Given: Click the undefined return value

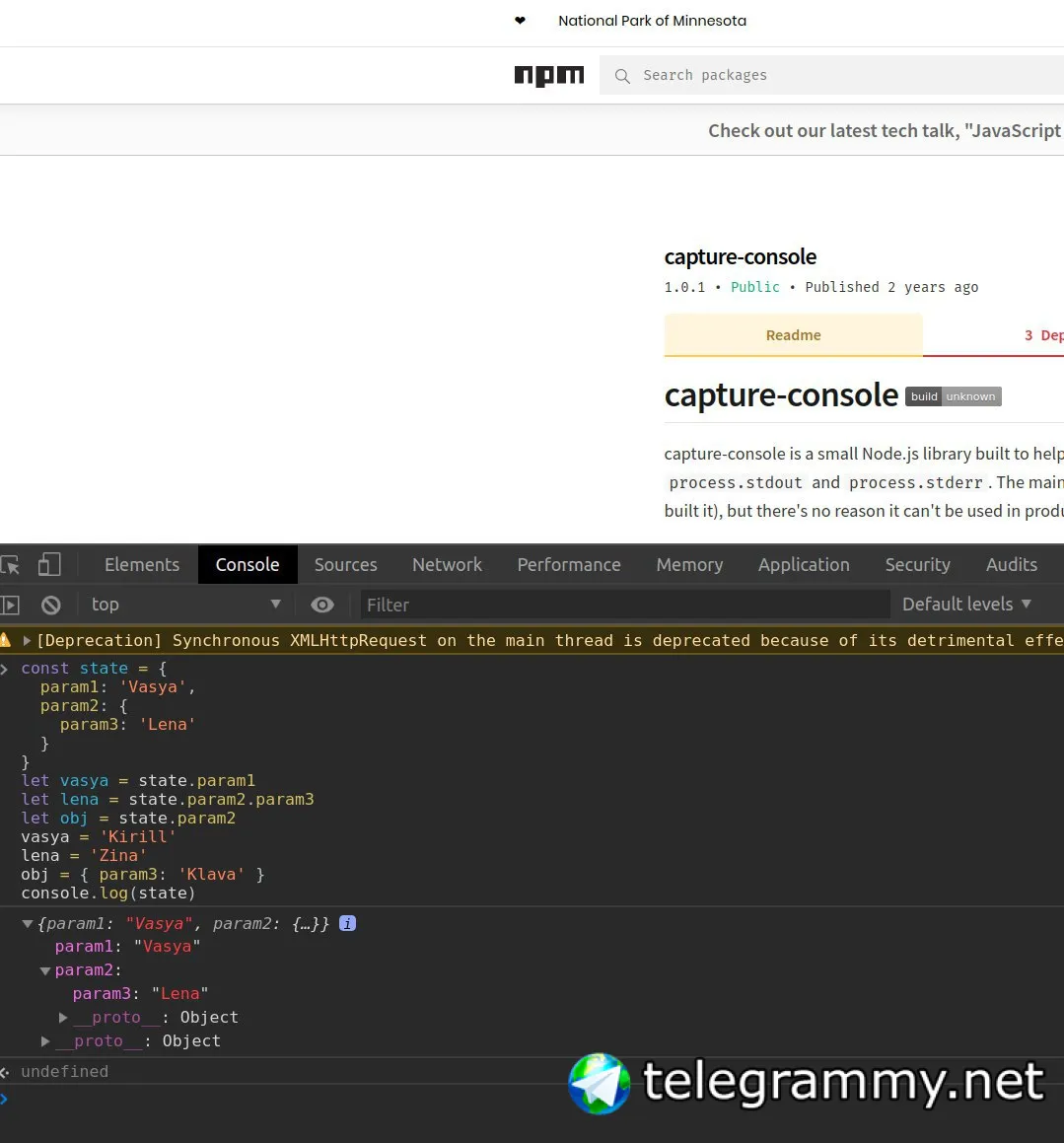Looking at the screenshot, I should click(64, 1072).
